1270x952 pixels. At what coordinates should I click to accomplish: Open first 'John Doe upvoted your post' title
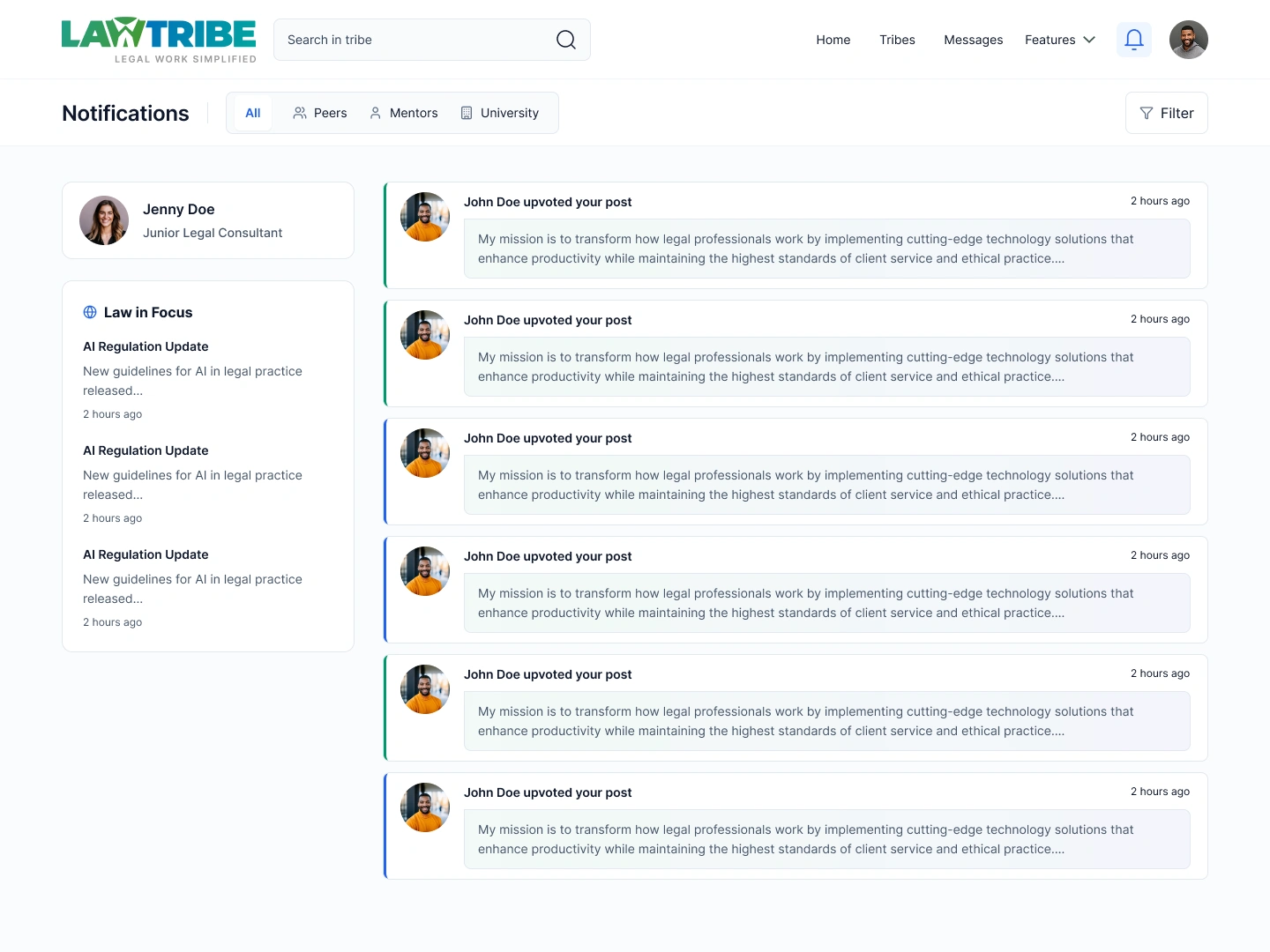[548, 202]
